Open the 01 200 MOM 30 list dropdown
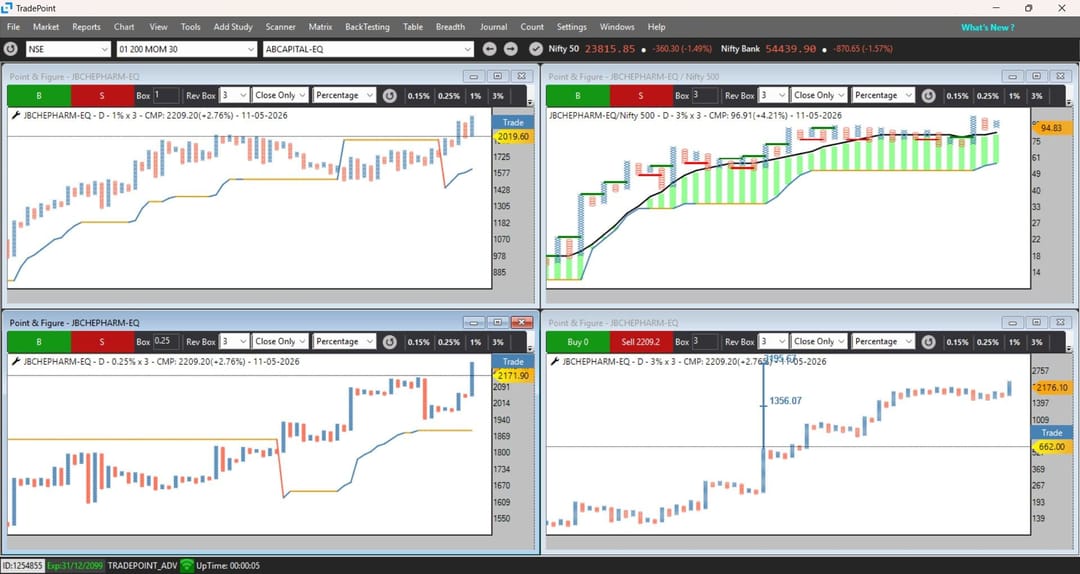 (x=251, y=49)
